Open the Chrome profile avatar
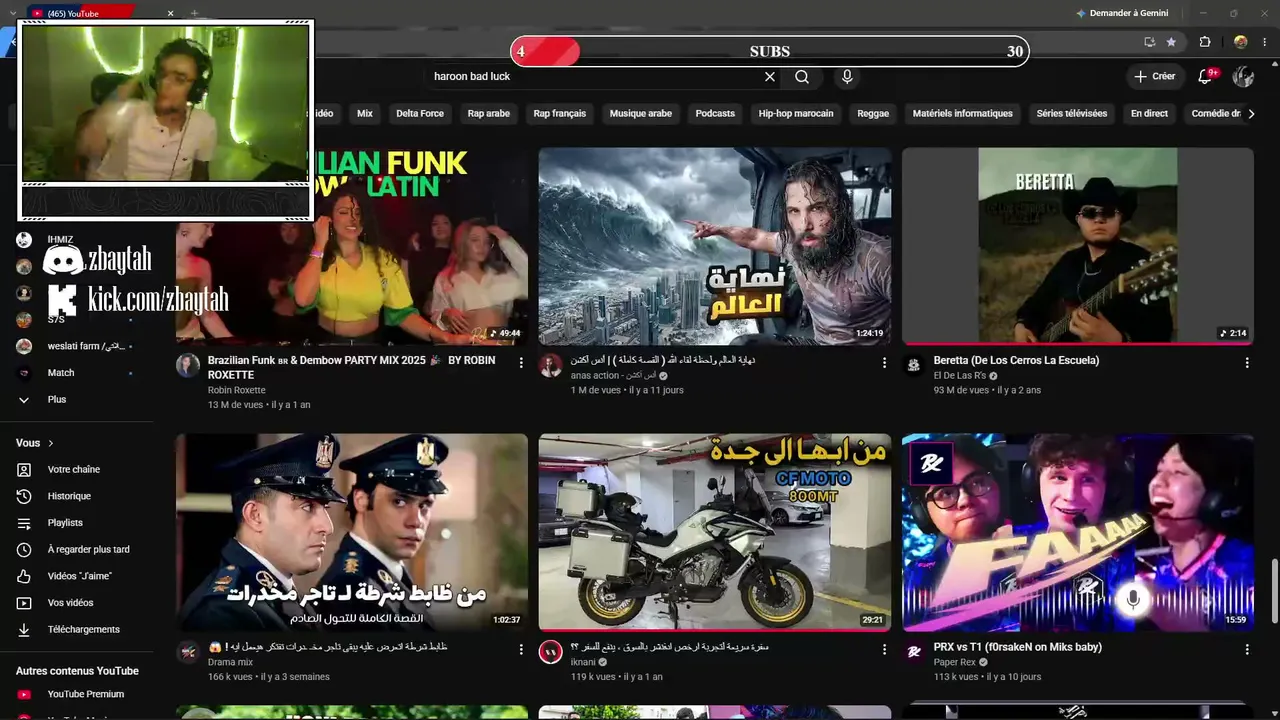Viewport: 1280px width, 720px height. coord(1241,42)
